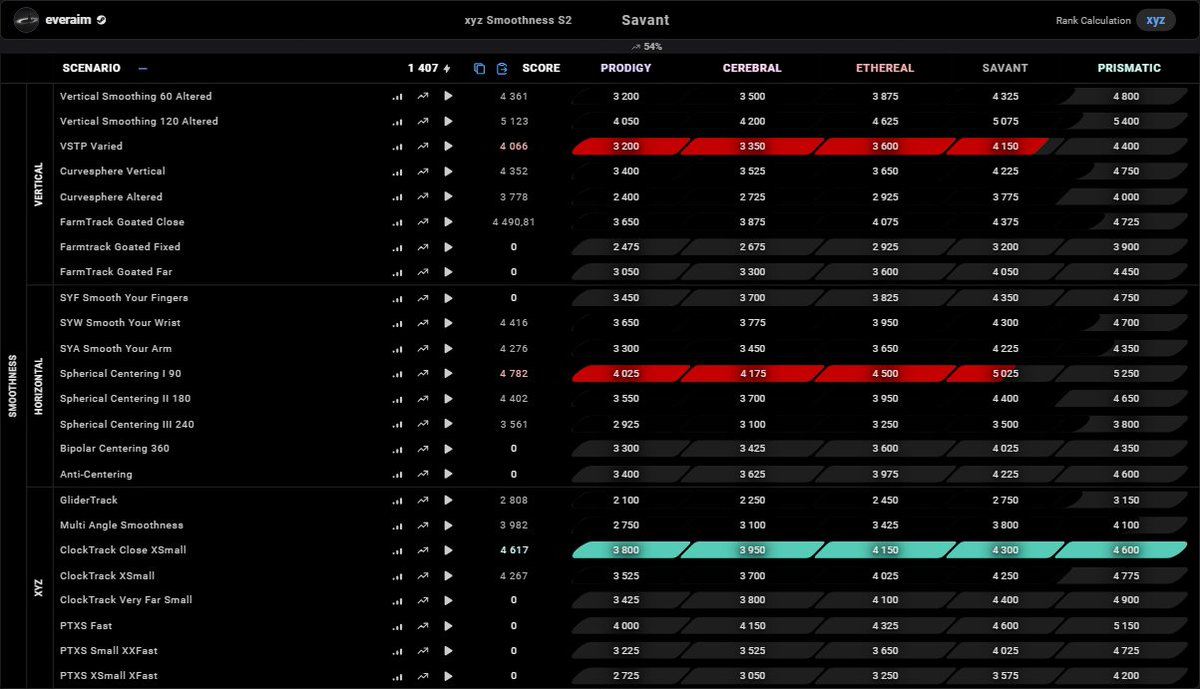Click the PRODIGY rank column header

[626, 68]
